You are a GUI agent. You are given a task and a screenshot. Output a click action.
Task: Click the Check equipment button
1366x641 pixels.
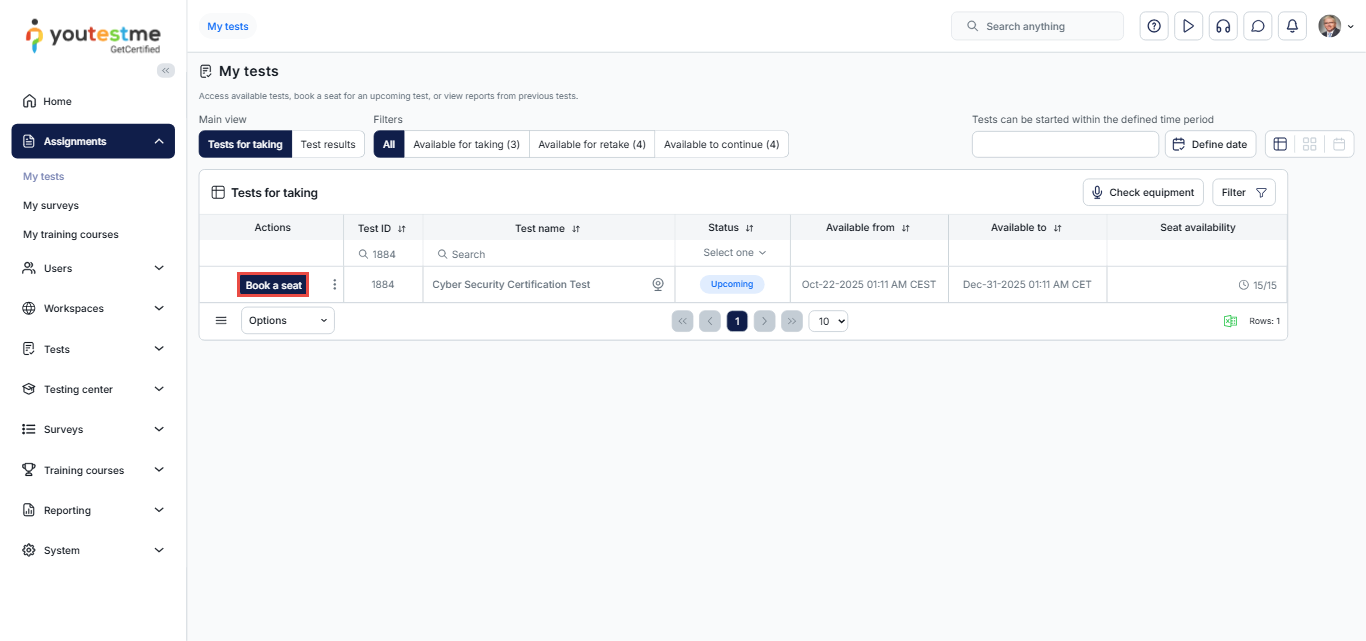[1141, 192]
